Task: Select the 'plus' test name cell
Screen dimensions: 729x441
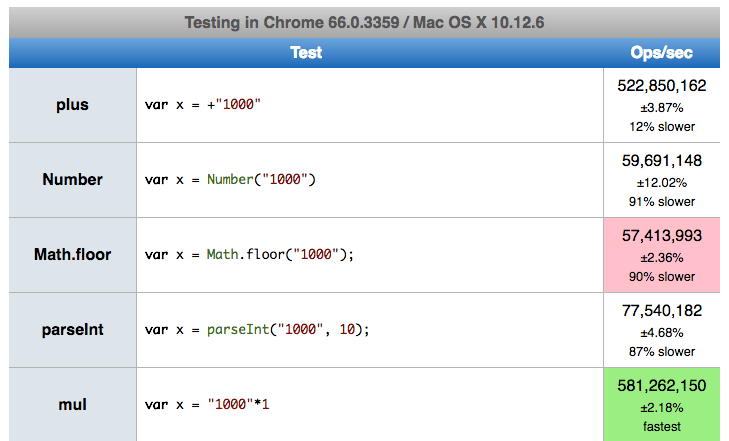Action: pos(72,105)
